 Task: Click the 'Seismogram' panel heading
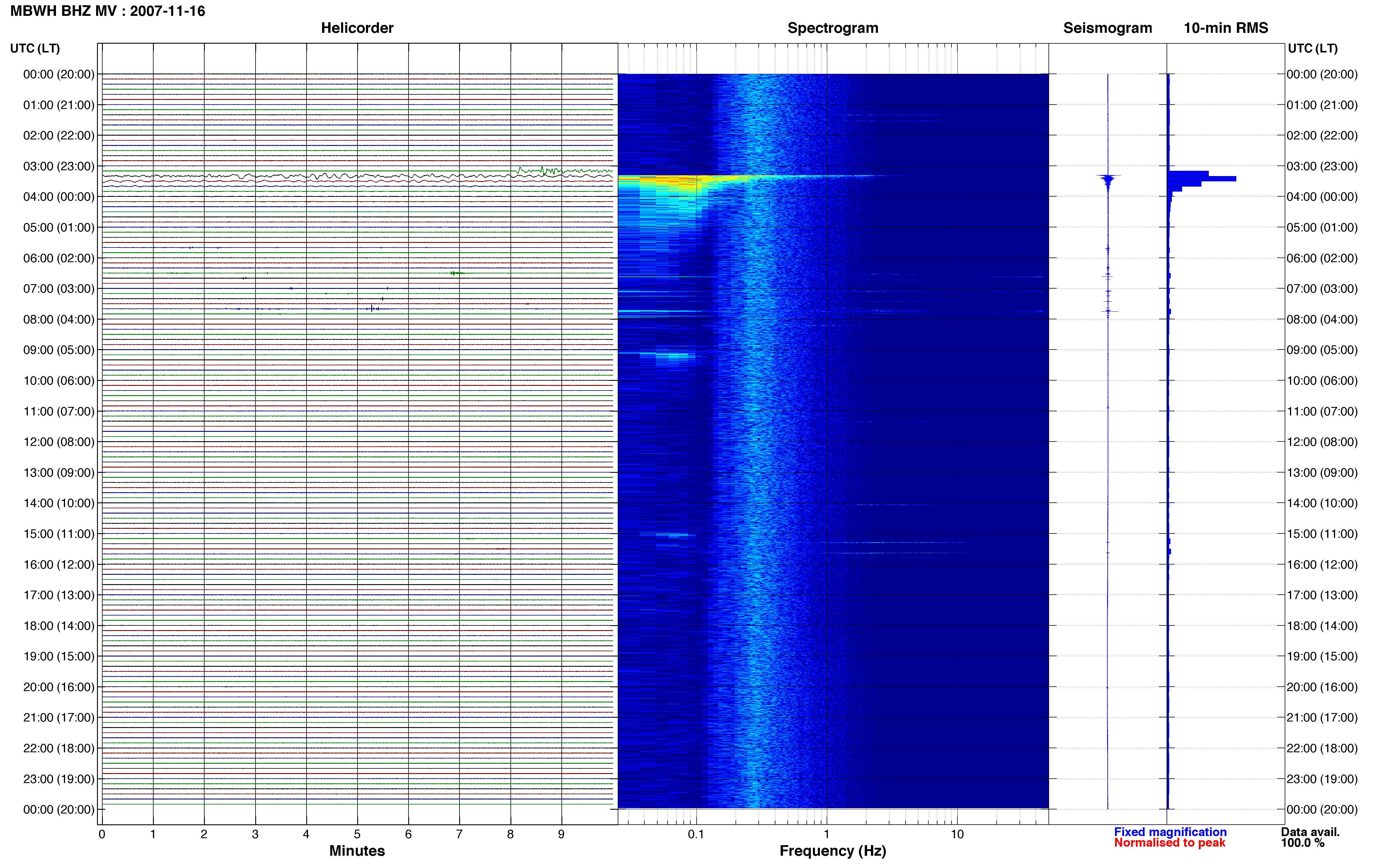click(1108, 28)
